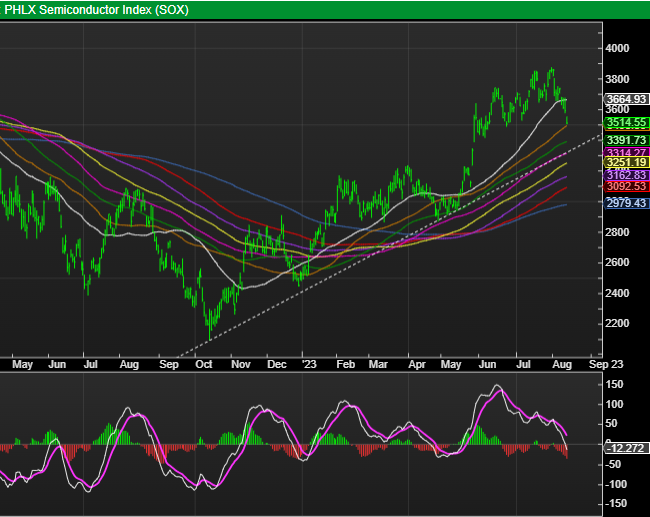
Task: Click the -50 oscillator axis label
Action: 613,464
